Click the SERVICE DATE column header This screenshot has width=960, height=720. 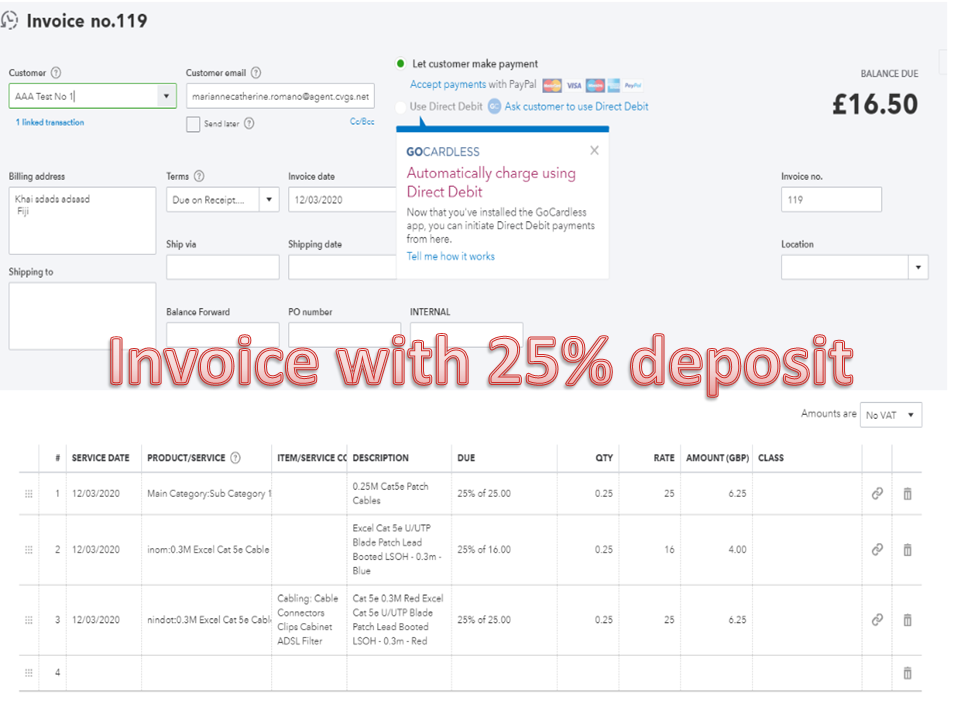click(100, 458)
